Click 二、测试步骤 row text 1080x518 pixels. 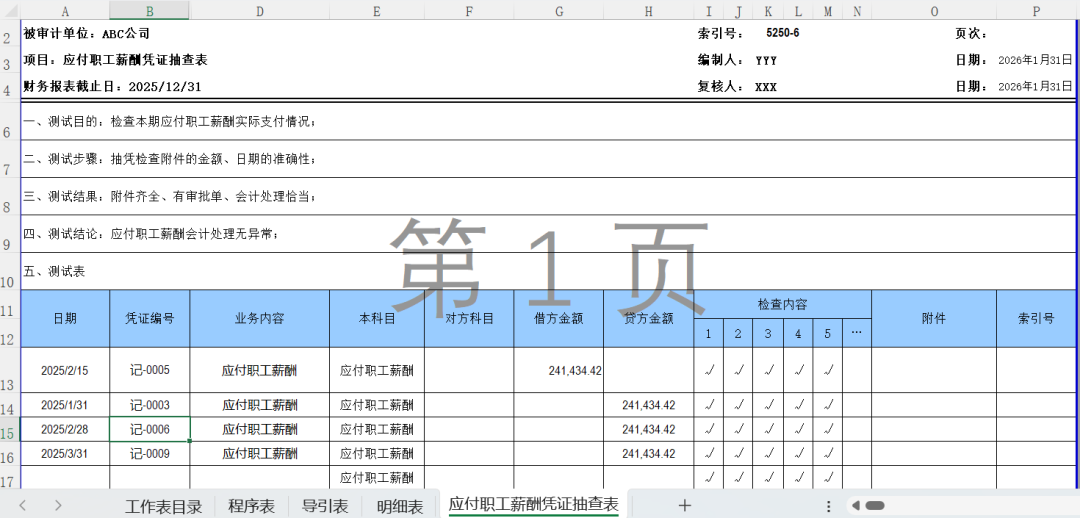click(170, 159)
